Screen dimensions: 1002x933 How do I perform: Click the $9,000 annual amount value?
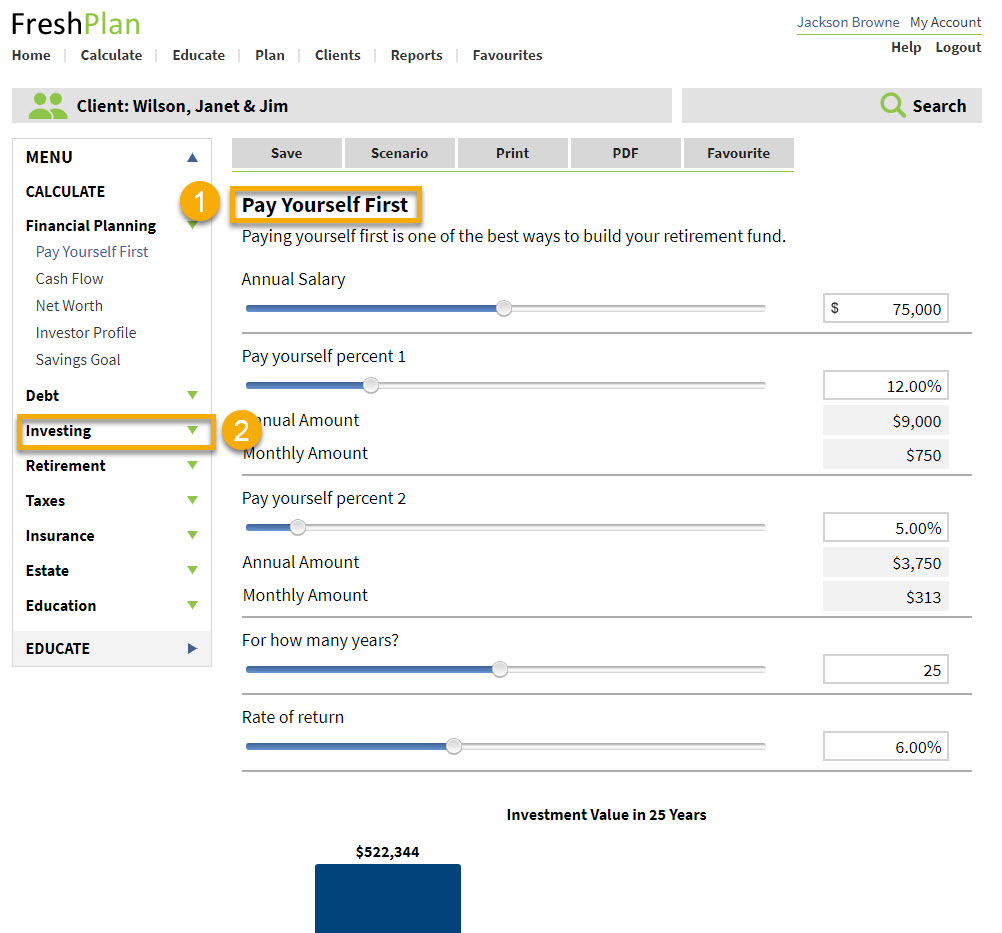[886, 421]
